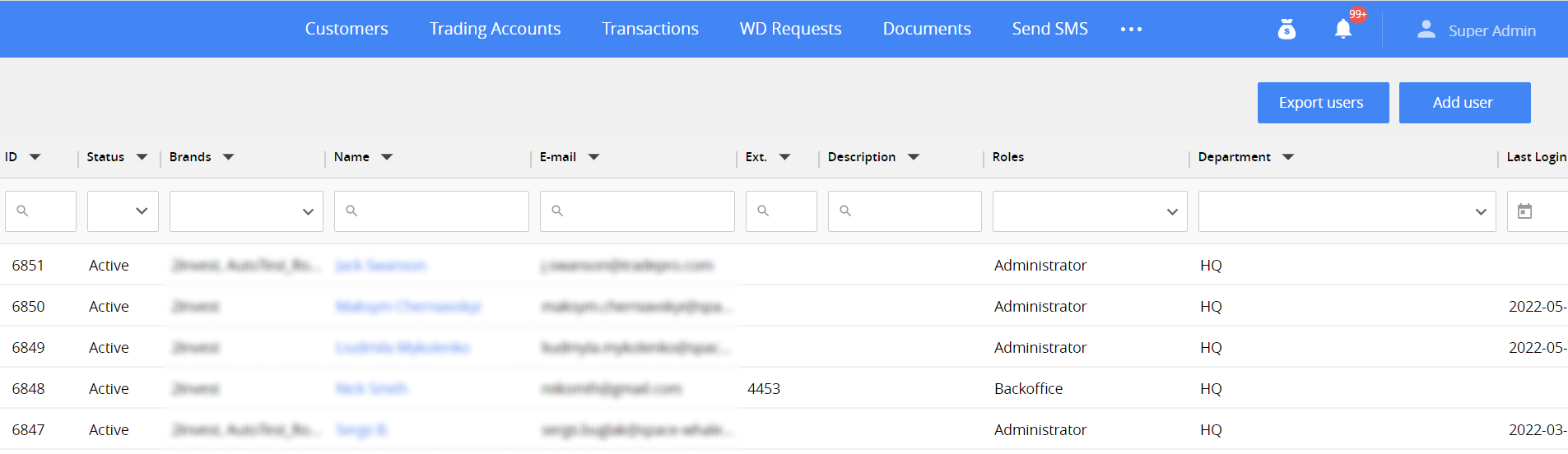The image size is (1568, 454).
Task: Open the Send SMS menu item
Action: click(x=1049, y=29)
